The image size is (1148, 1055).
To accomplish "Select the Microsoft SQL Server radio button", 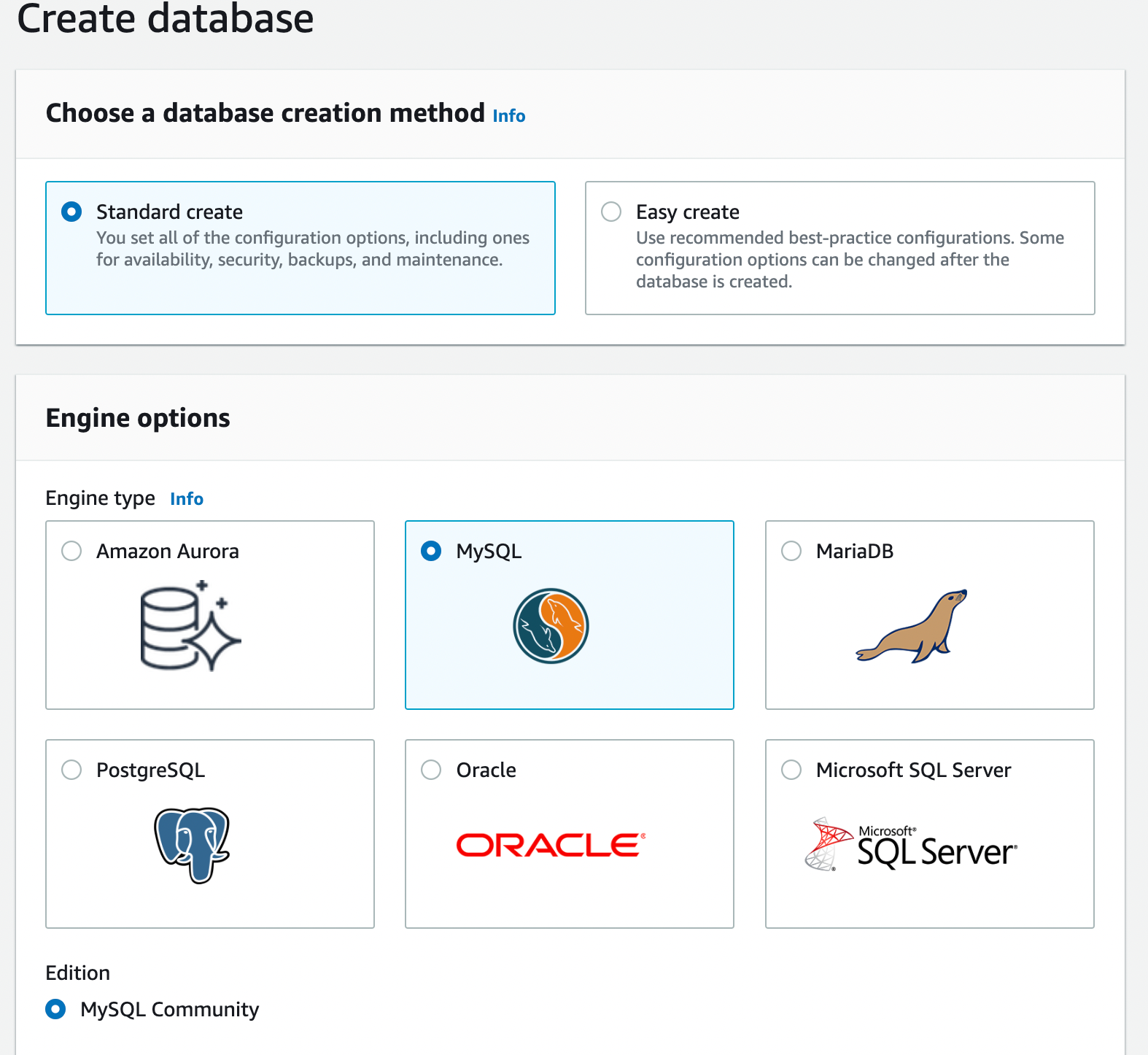I will click(791, 770).
